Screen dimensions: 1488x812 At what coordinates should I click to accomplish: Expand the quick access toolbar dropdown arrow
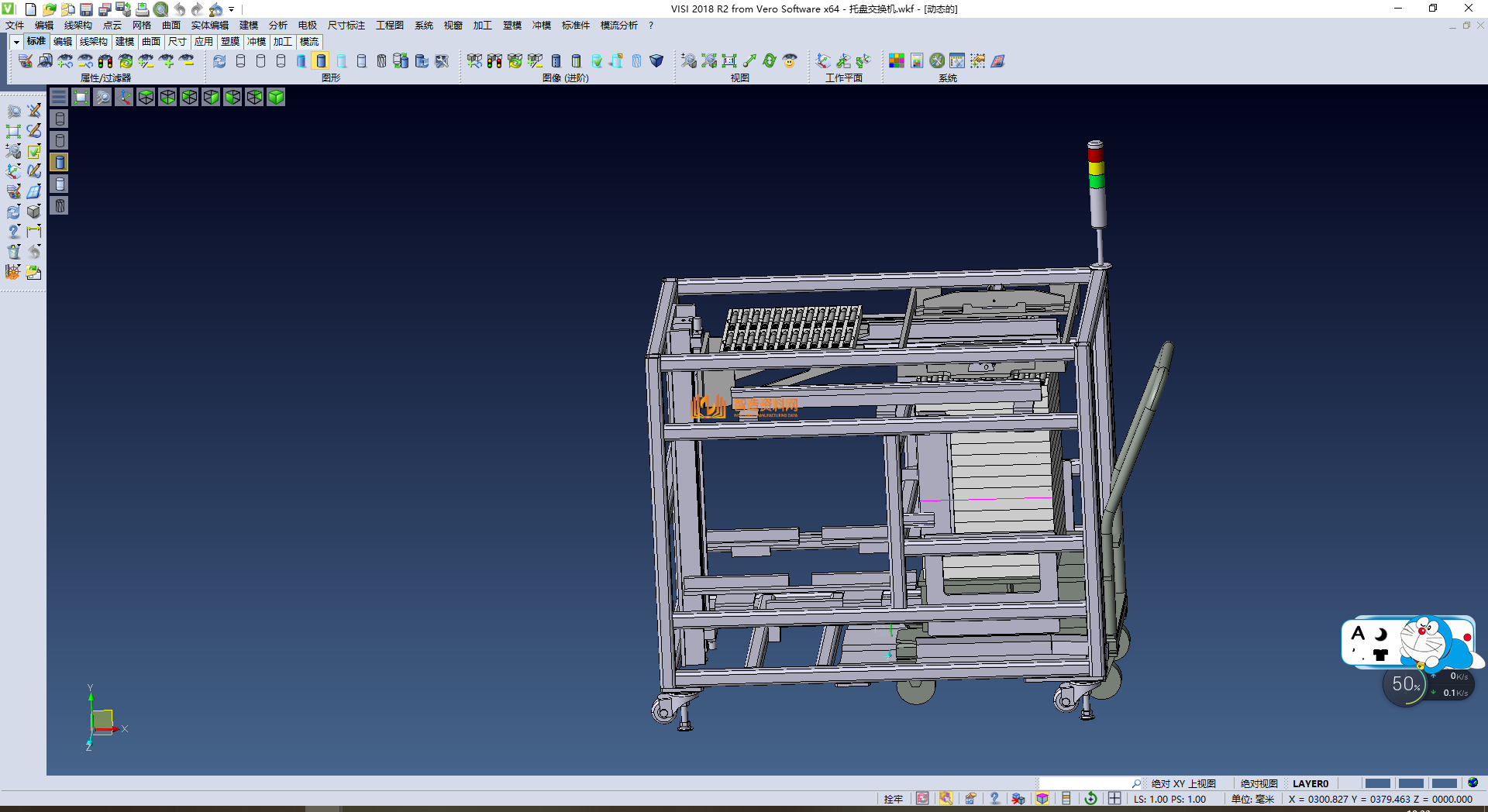pos(232,9)
